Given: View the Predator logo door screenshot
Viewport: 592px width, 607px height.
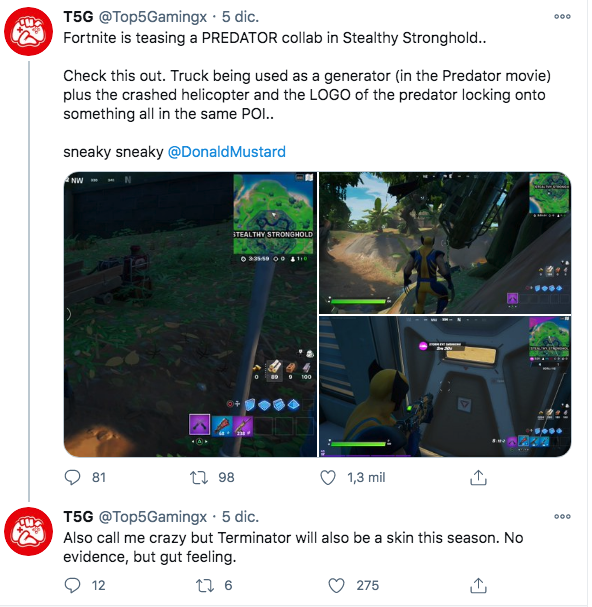Looking at the screenshot, I should pos(445,386).
